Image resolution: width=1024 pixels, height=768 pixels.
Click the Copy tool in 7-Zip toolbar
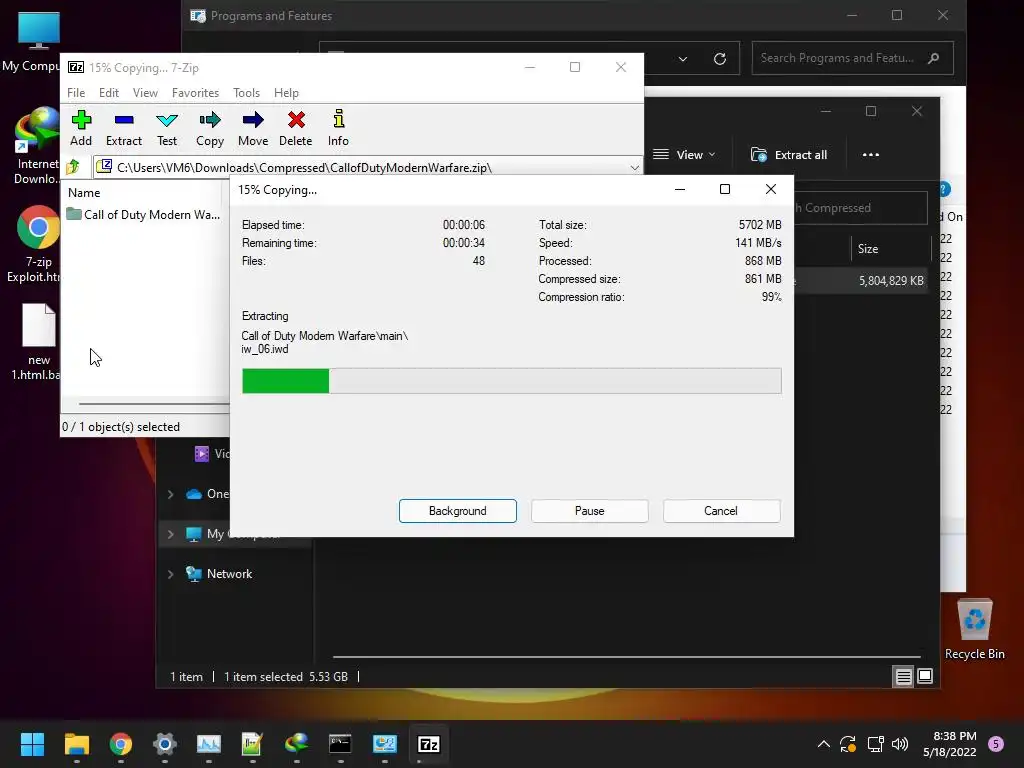coord(210,128)
